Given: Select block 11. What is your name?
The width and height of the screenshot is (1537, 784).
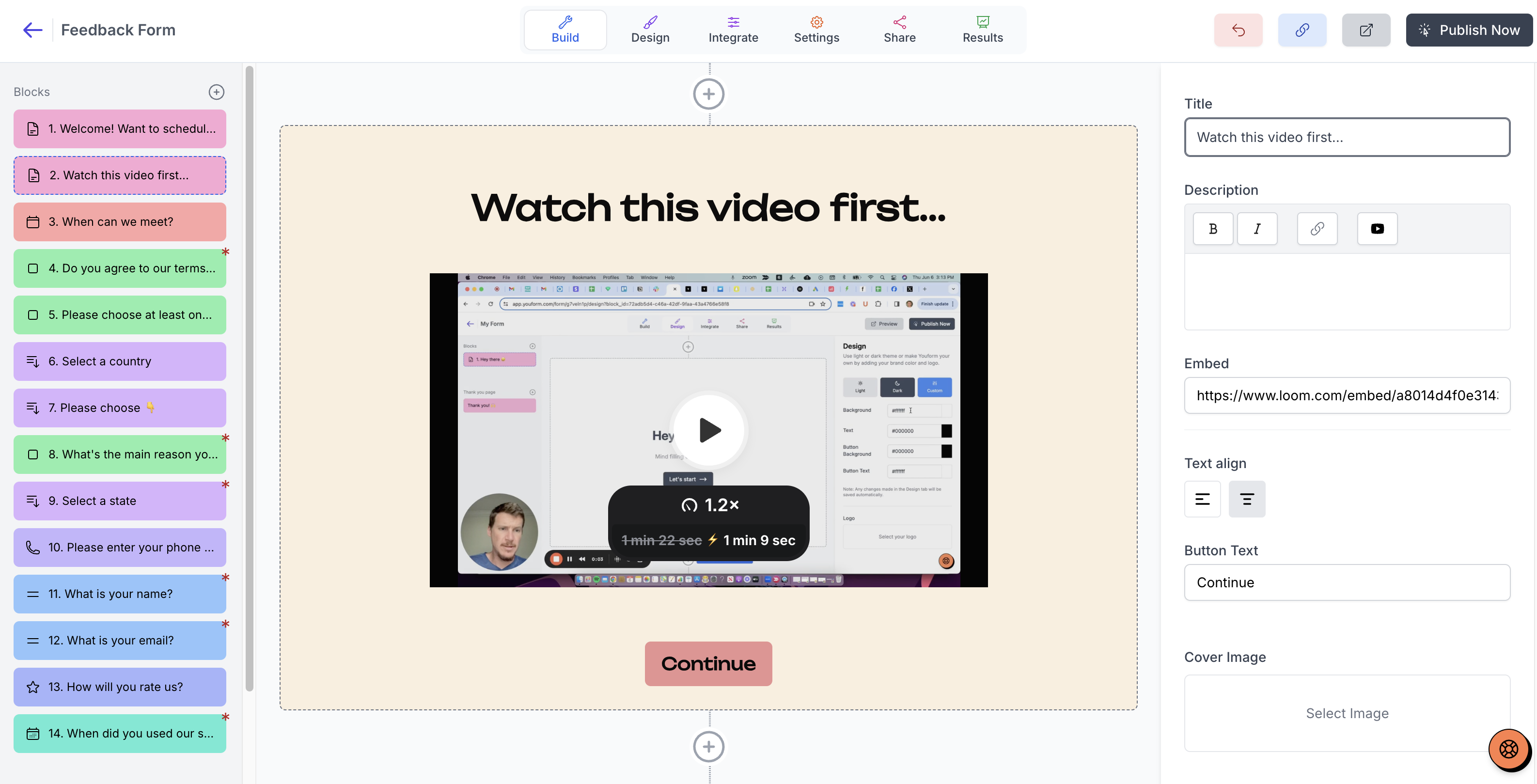Looking at the screenshot, I should (120, 594).
